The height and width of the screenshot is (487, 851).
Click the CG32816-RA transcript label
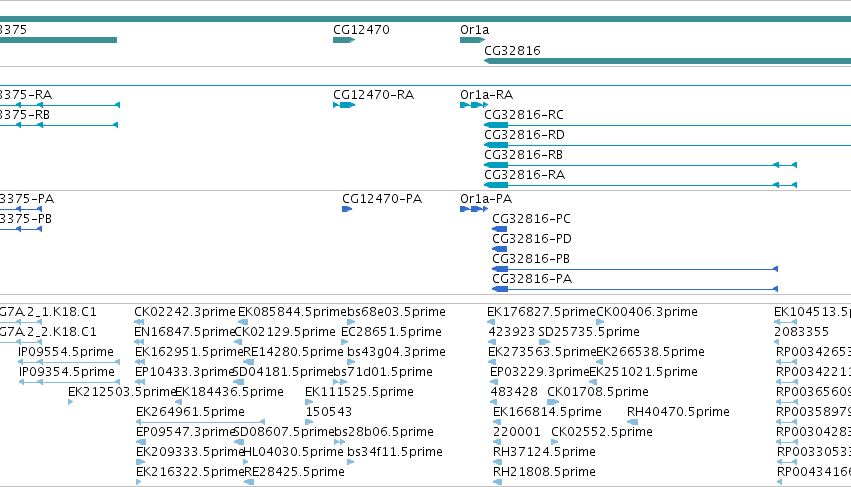pos(524,175)
